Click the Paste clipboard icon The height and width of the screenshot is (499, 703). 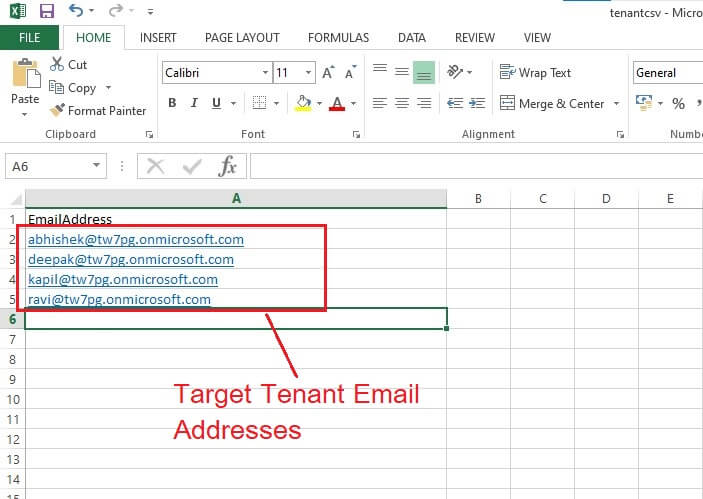24,80
